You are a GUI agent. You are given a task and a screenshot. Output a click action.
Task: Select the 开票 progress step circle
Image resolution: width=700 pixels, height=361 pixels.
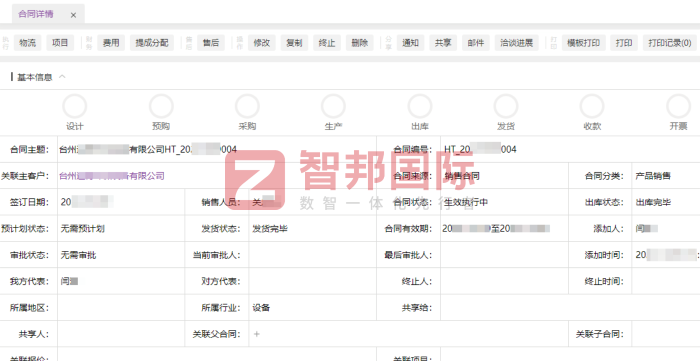click(679, 106)
